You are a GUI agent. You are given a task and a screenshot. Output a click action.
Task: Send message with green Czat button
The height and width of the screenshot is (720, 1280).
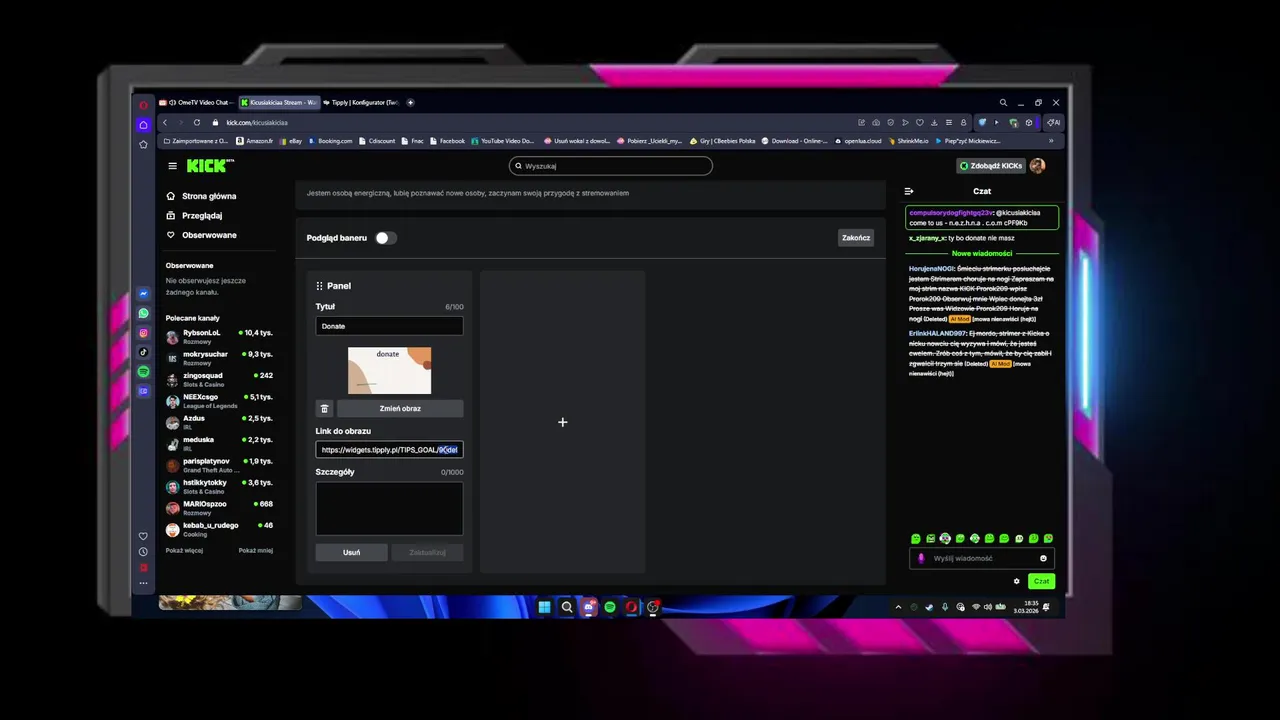point(1041,581)
